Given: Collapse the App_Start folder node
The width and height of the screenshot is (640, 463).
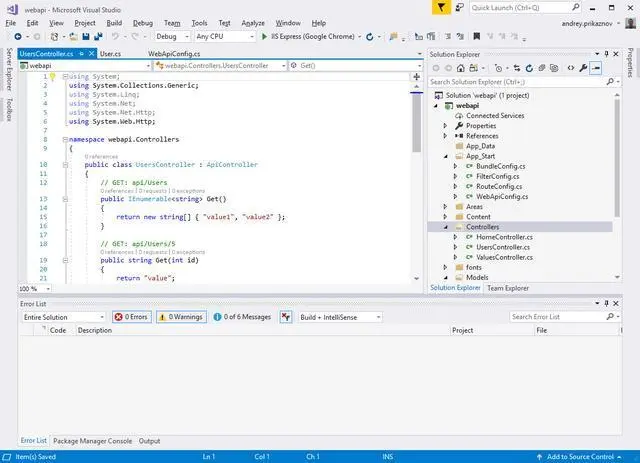Looking at the screenshot, I should pos(445,157).
